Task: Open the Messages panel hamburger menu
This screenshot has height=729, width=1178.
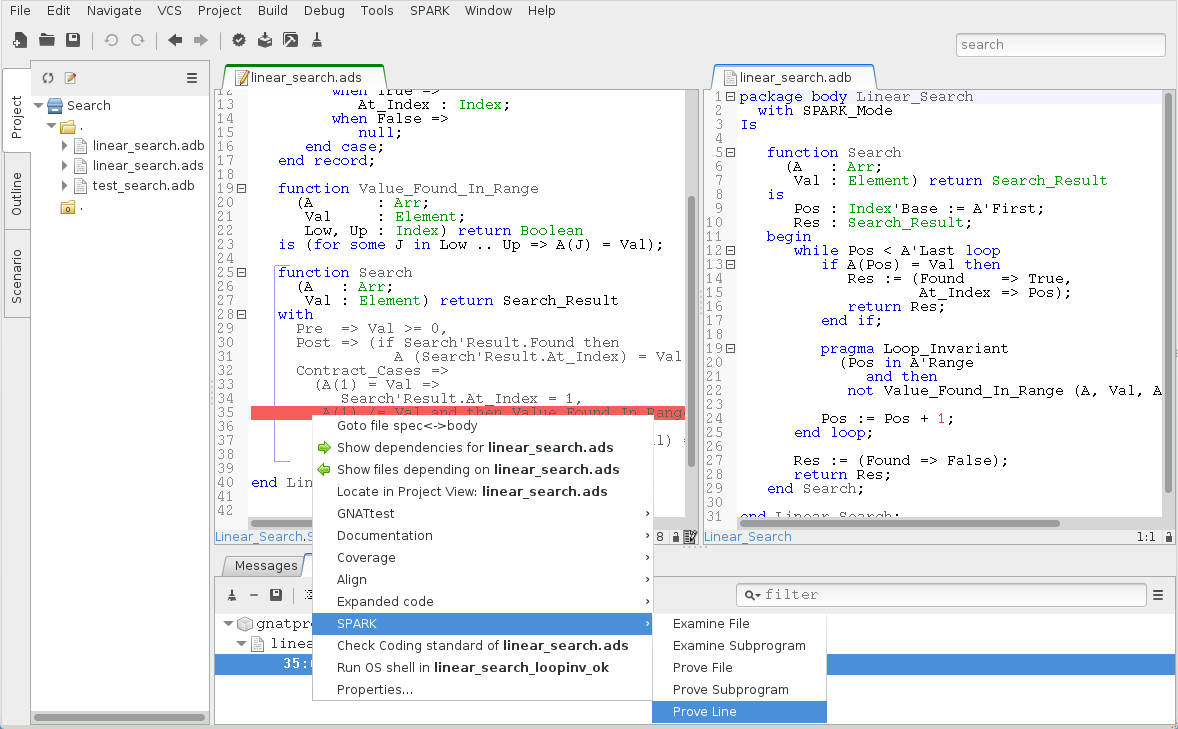Action: [x=1158, y=594]
